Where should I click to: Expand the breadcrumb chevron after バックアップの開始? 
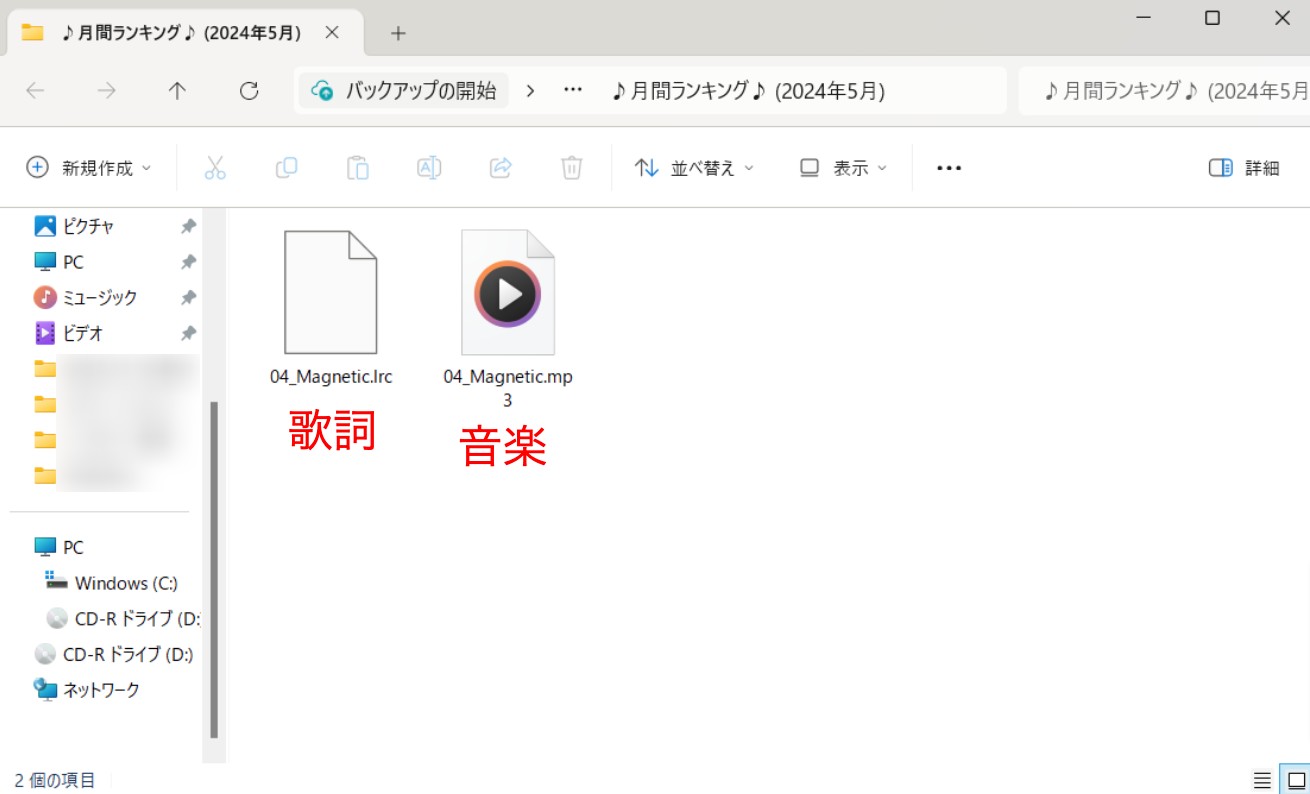(531, 91)
